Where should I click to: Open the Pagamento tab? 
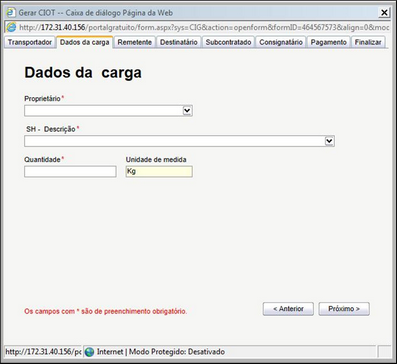(x=329, y=43)
